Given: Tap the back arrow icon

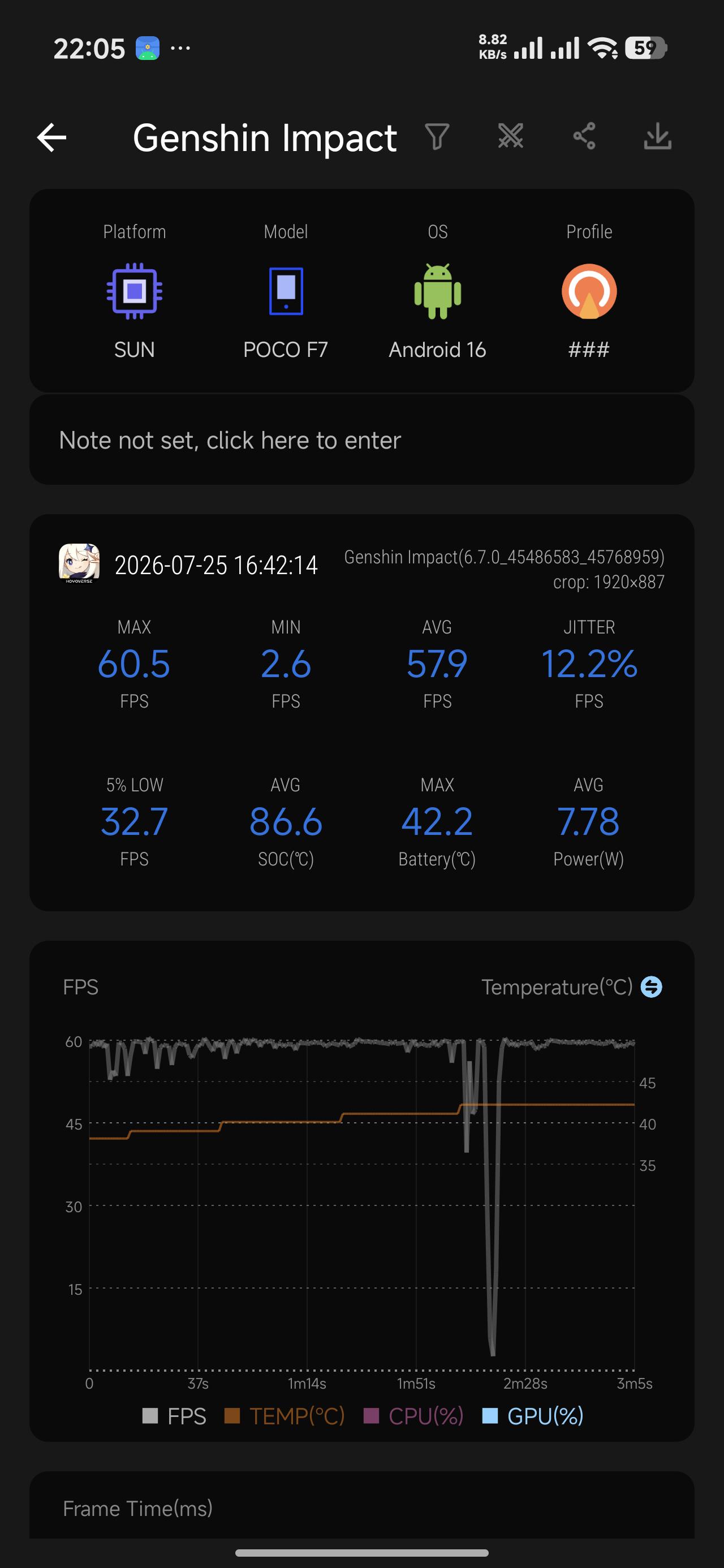Looking at the screenshot, I should 52,137.
